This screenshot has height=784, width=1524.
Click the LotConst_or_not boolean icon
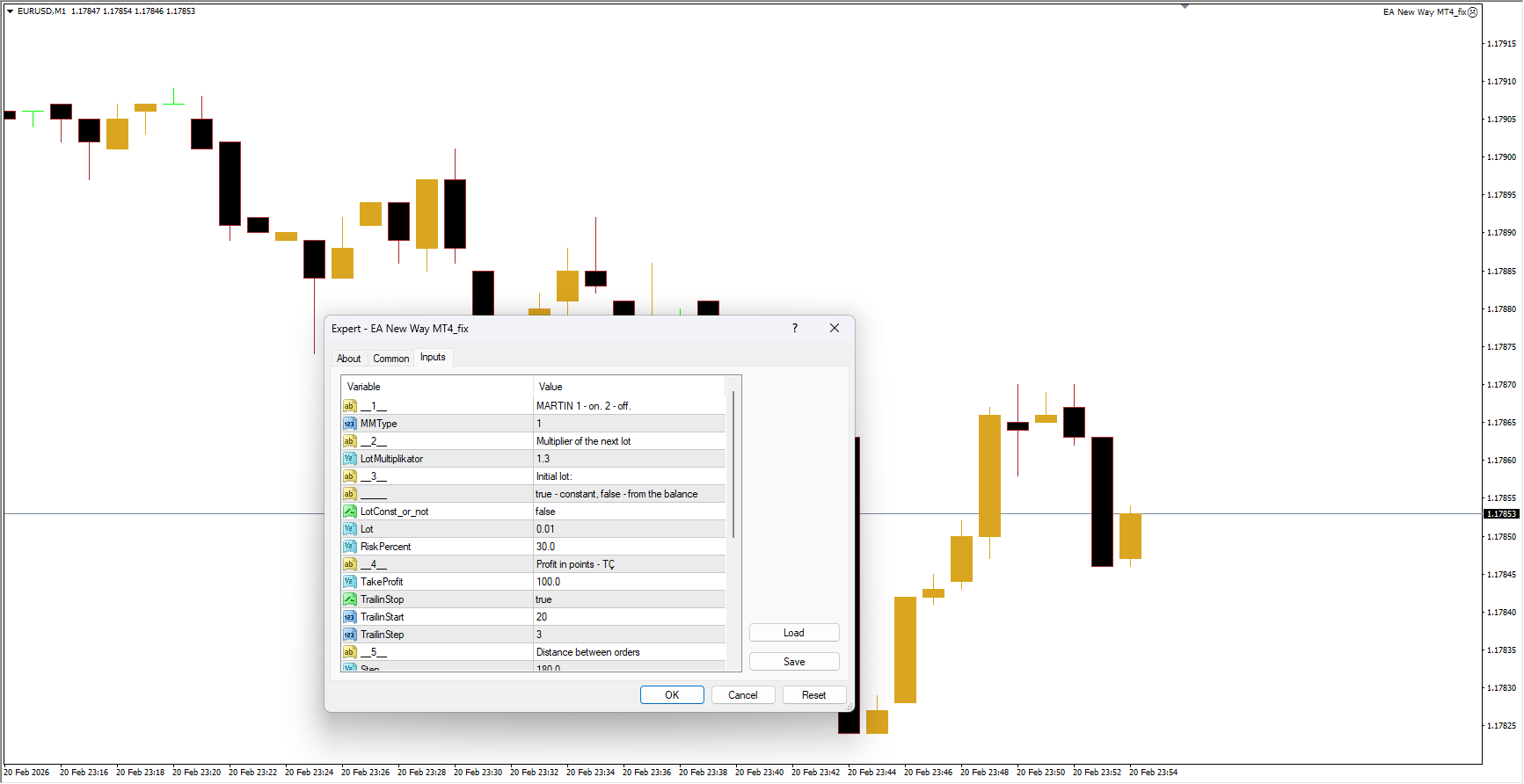tap(349, 512)
